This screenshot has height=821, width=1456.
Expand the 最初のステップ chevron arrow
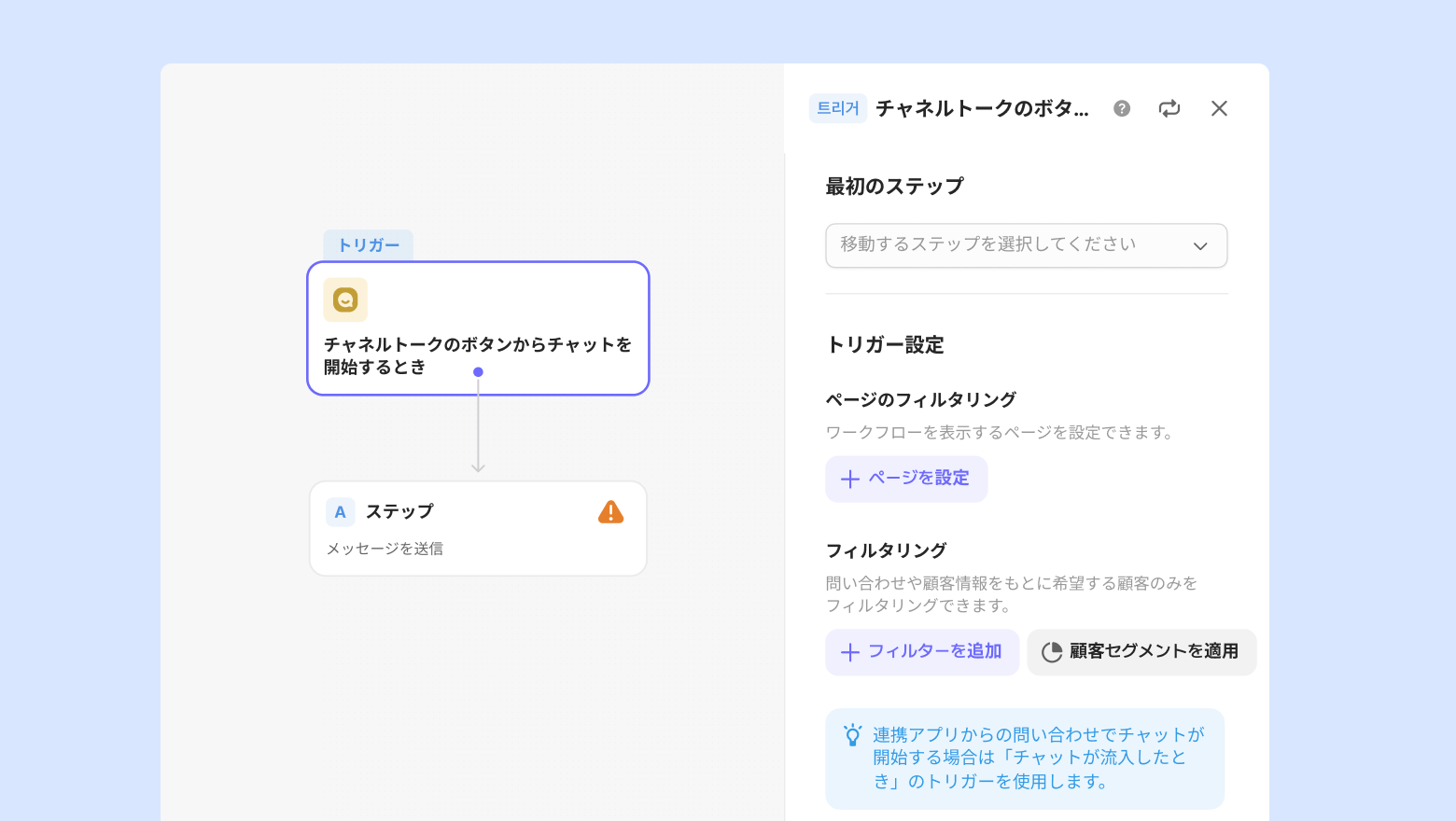(x=1200, y=246)
